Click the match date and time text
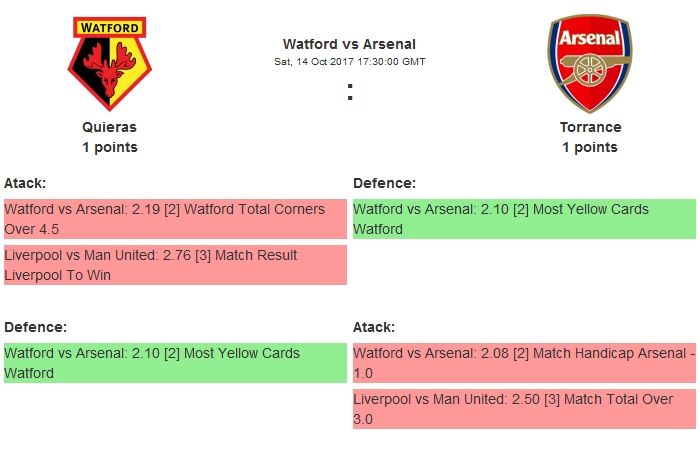 point(349,61)
